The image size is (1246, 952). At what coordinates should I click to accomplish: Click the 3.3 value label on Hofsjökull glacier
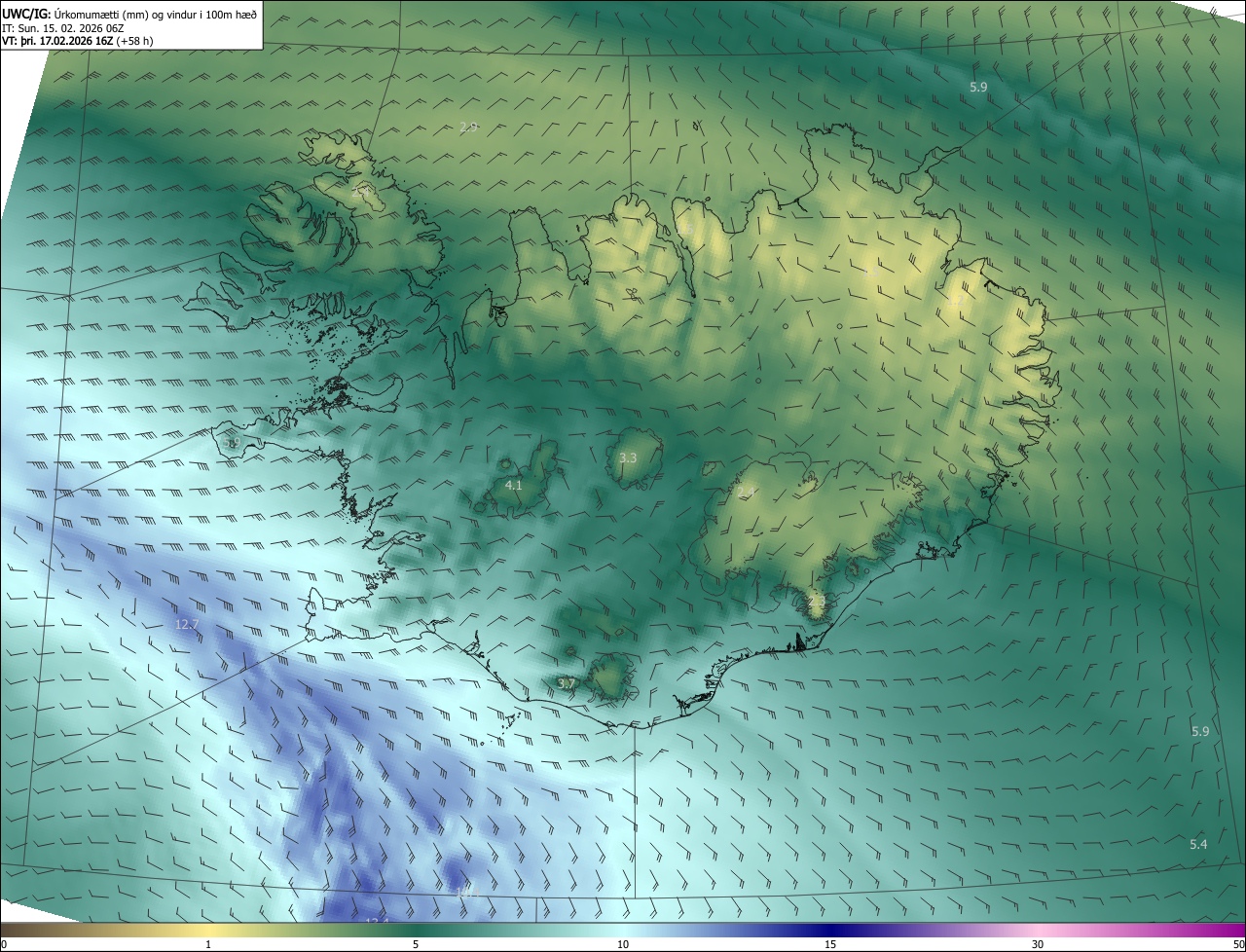tap(628, 458)
